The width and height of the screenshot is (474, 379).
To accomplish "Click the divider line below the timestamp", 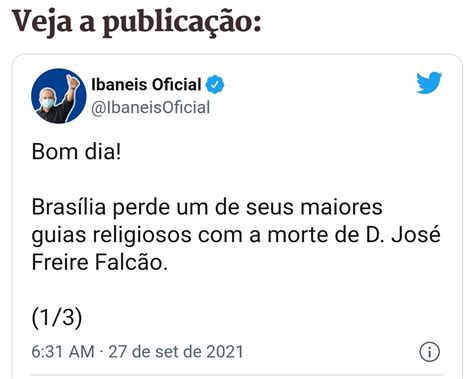I will pos(237,375).
